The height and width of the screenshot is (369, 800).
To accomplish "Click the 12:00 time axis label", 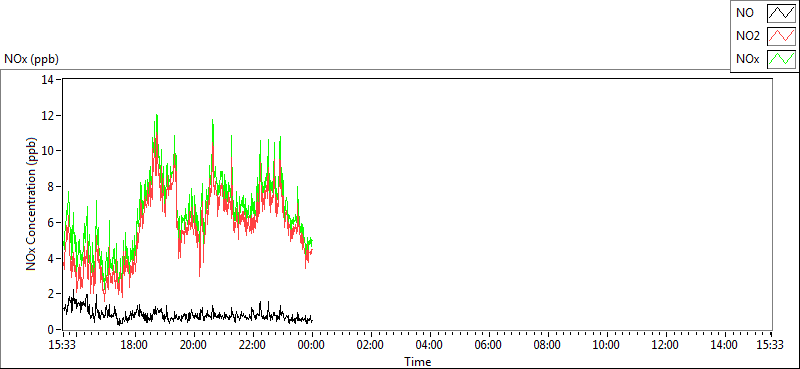I will [x=665, y=345].
